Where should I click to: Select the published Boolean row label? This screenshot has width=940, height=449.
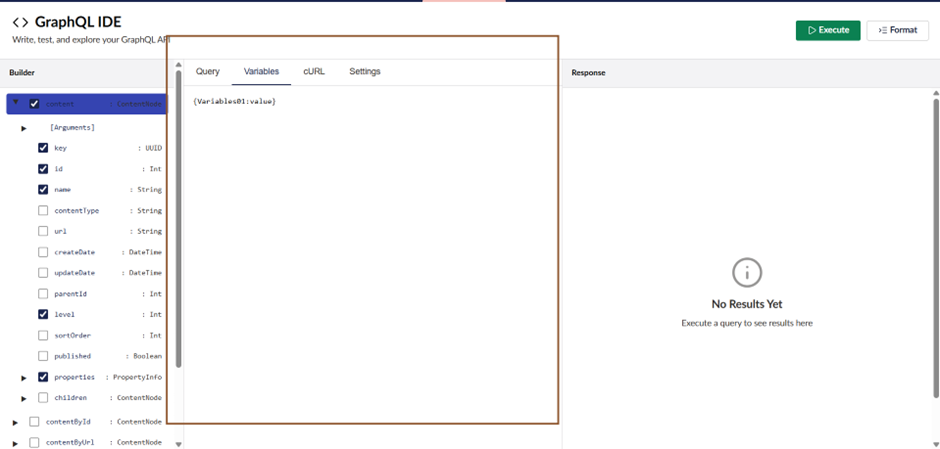pos(73,356)
